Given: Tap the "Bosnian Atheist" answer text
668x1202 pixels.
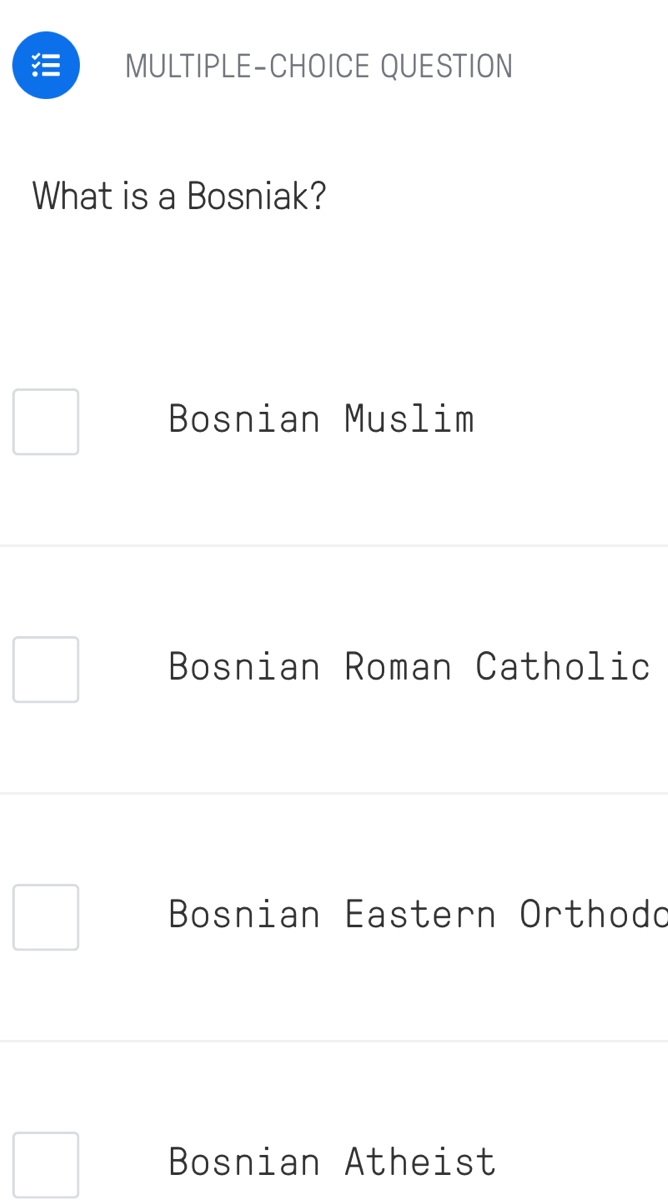Looking at the screenshot, I should tap(332, 1162).
